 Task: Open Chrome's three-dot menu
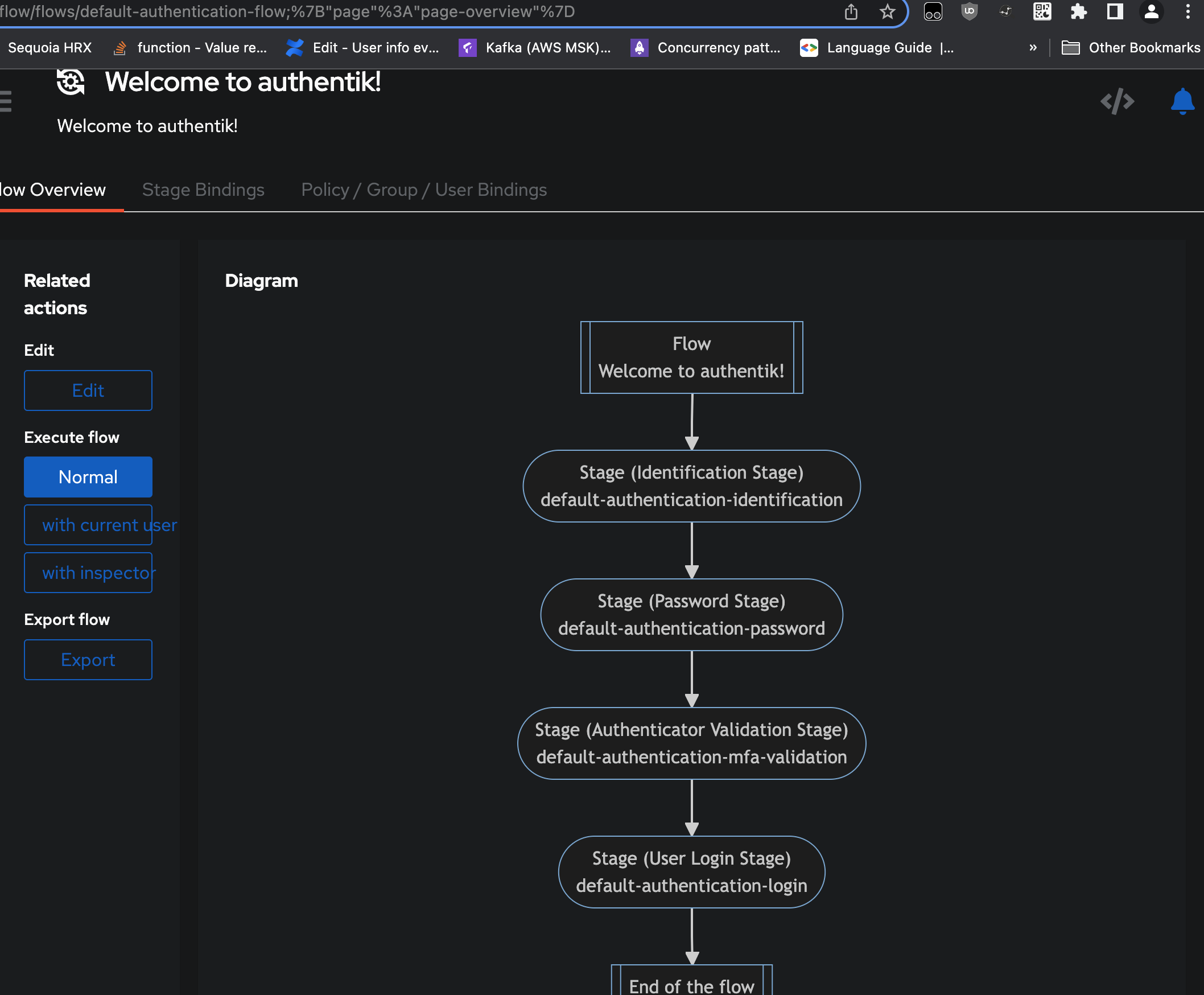(1187, 11)
